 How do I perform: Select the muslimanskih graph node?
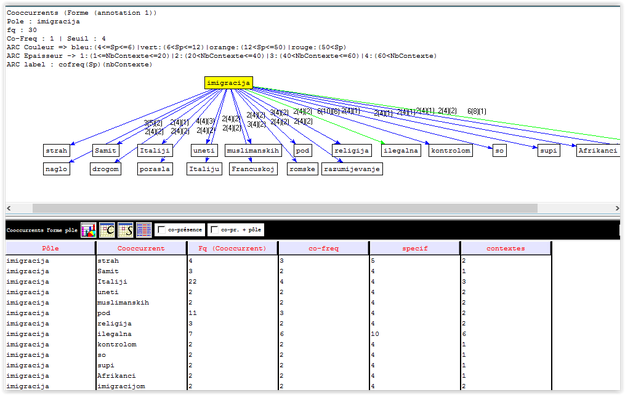click(x=253, y=150)
